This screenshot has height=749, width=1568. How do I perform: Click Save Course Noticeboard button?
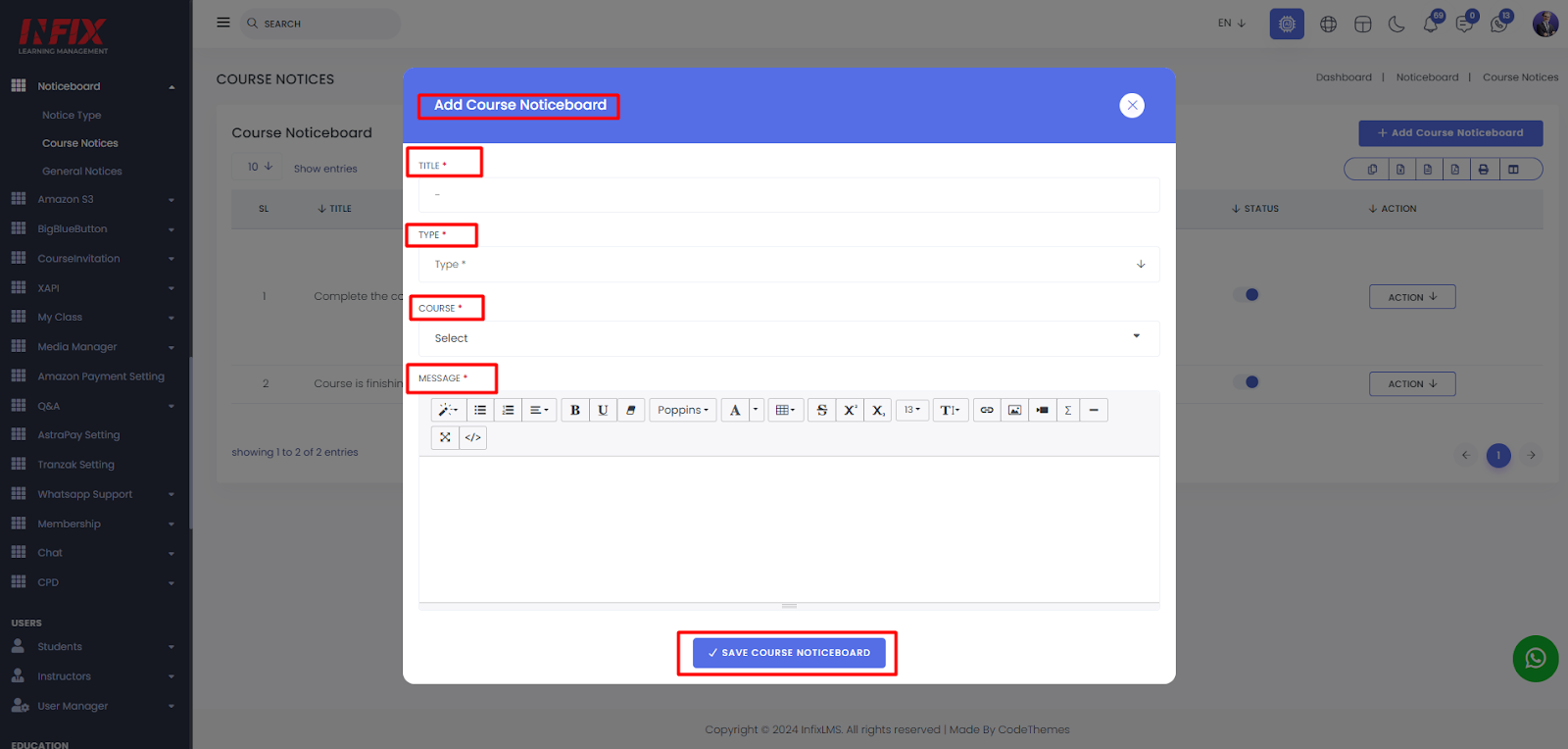[789, 653]
